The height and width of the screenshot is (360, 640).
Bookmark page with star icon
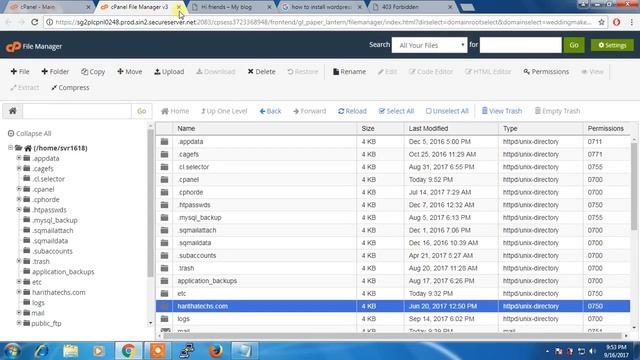[x=601, y=22]
